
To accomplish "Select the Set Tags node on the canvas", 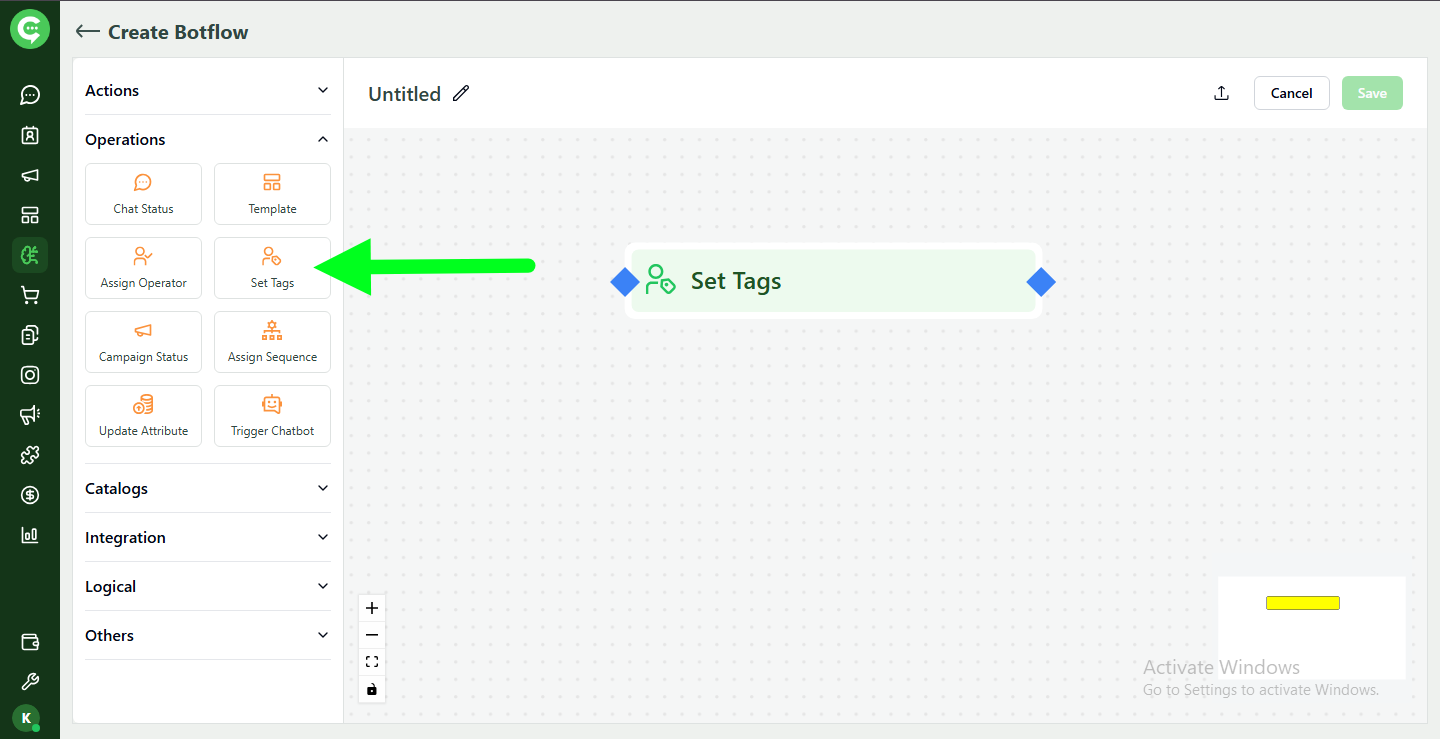I will [834, 281].
